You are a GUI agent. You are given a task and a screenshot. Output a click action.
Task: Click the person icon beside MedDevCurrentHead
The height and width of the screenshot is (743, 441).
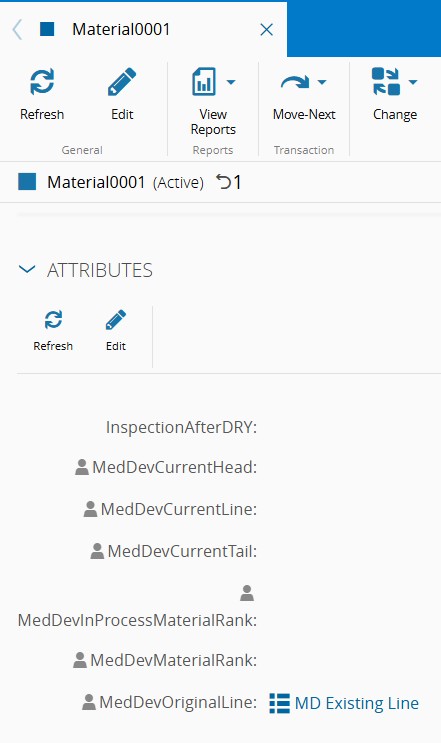pos(82,467)
